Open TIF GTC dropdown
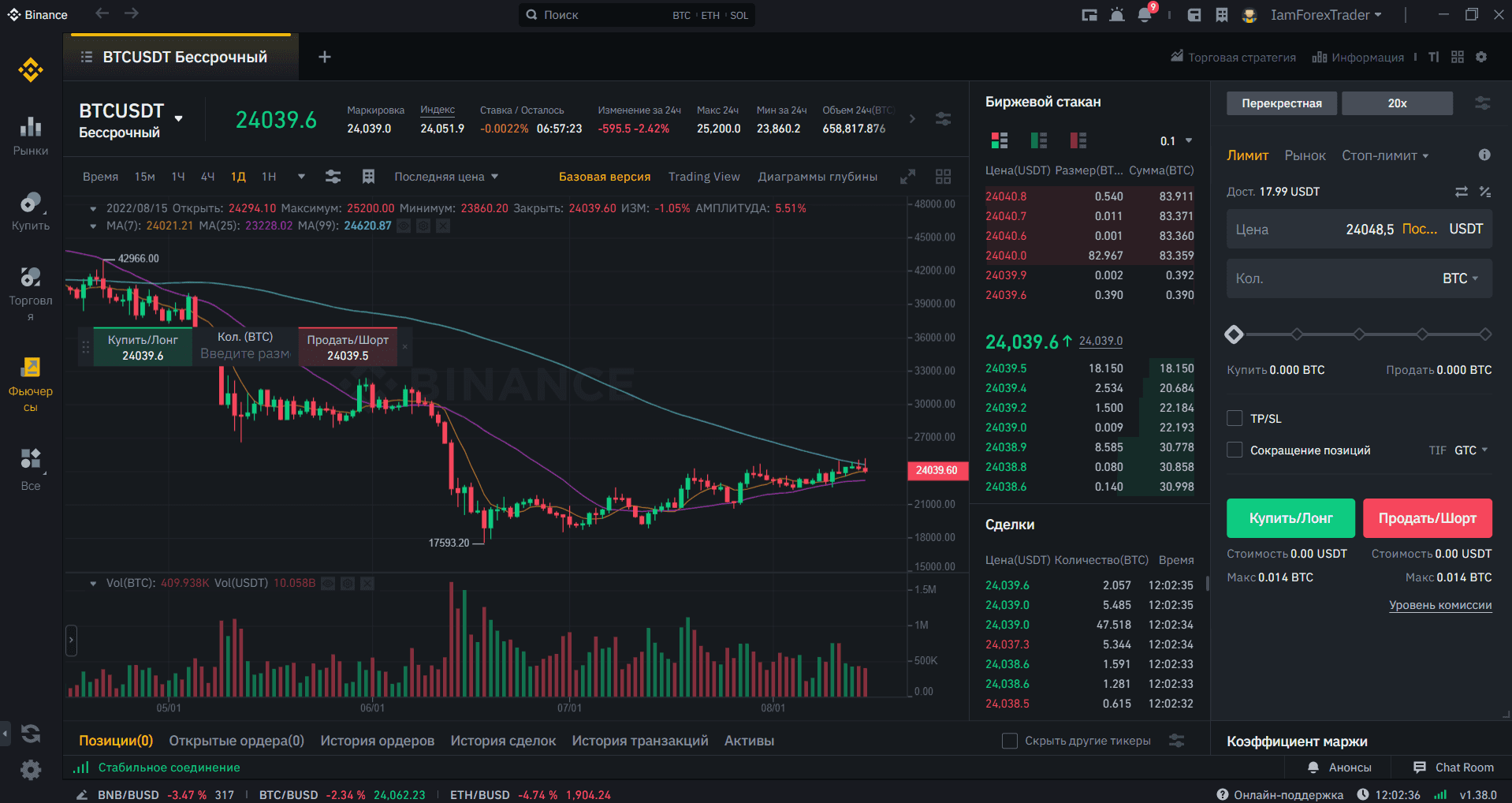 pyautogui.click(x=1470, y=450)
